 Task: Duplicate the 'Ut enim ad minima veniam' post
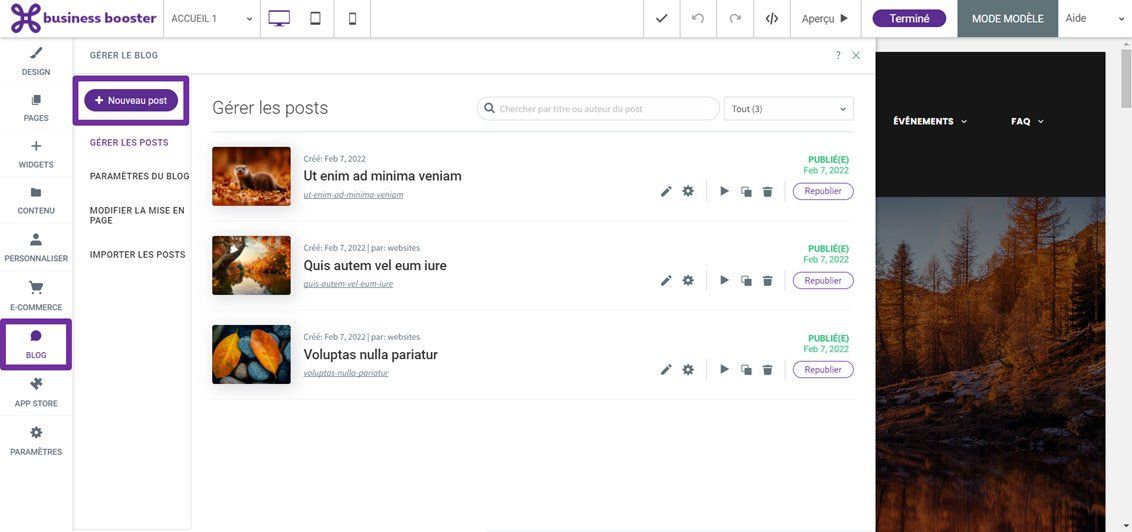pyautogui.click(x=746, y=191)
